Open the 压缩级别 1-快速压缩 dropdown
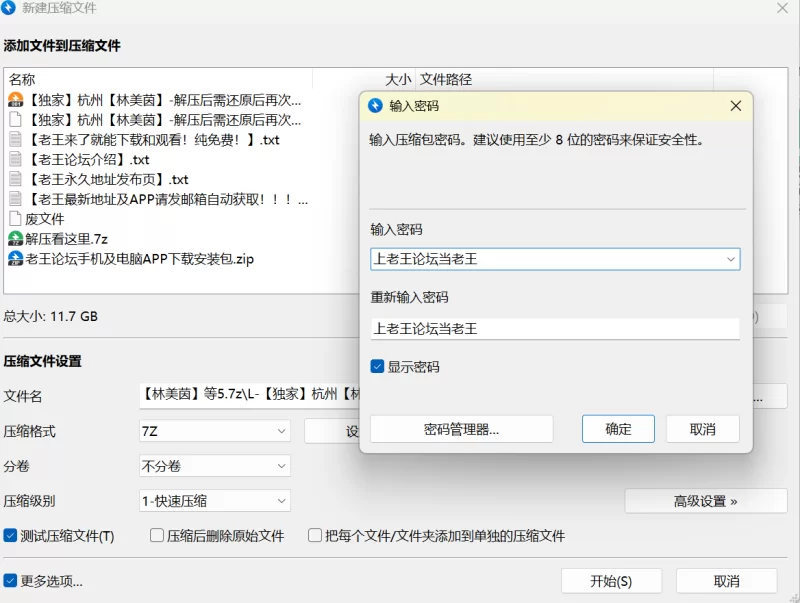800x603 pixels. (215, 501)
